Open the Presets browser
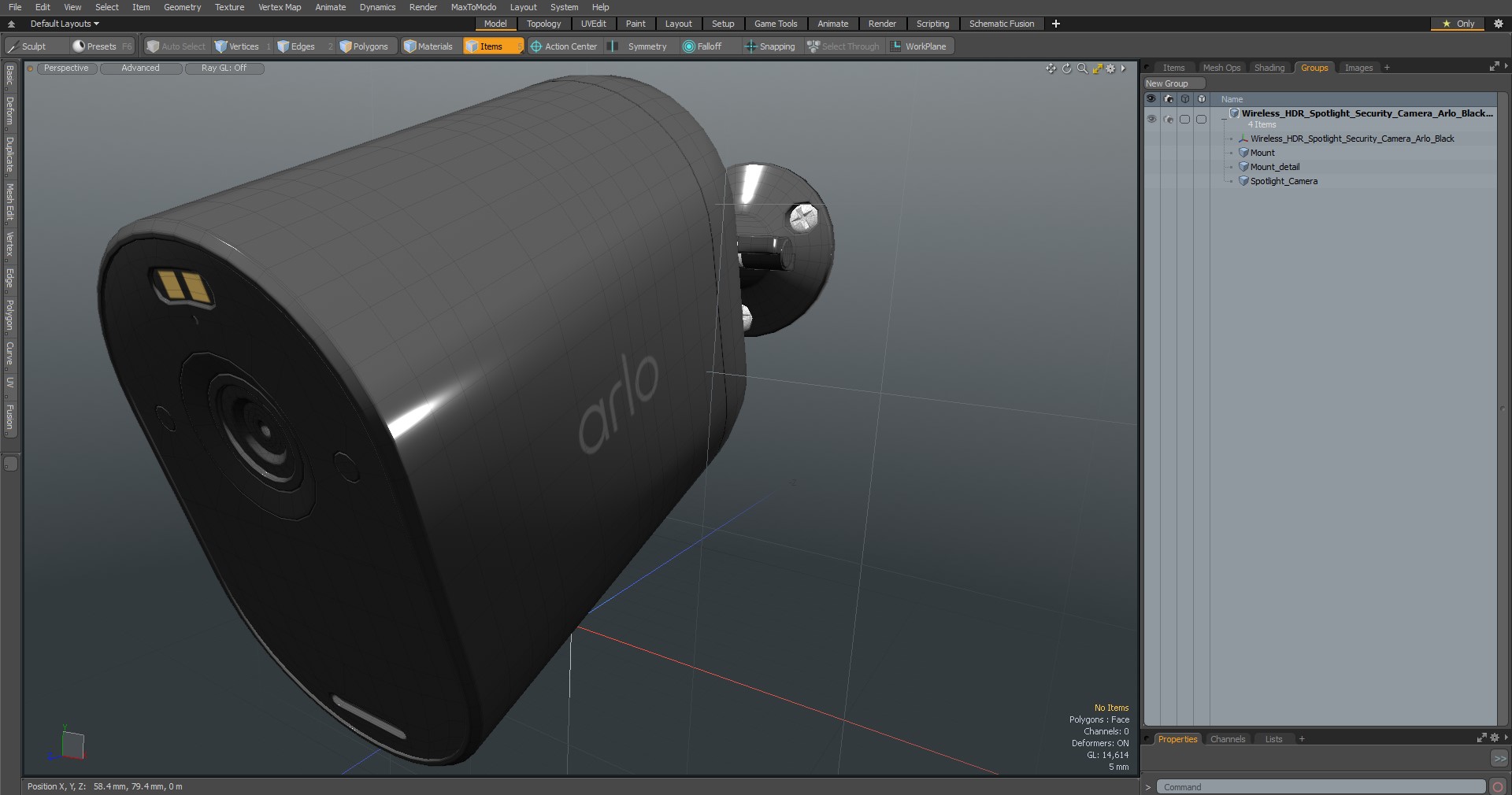1512x795 pixels. coord(102,46)
